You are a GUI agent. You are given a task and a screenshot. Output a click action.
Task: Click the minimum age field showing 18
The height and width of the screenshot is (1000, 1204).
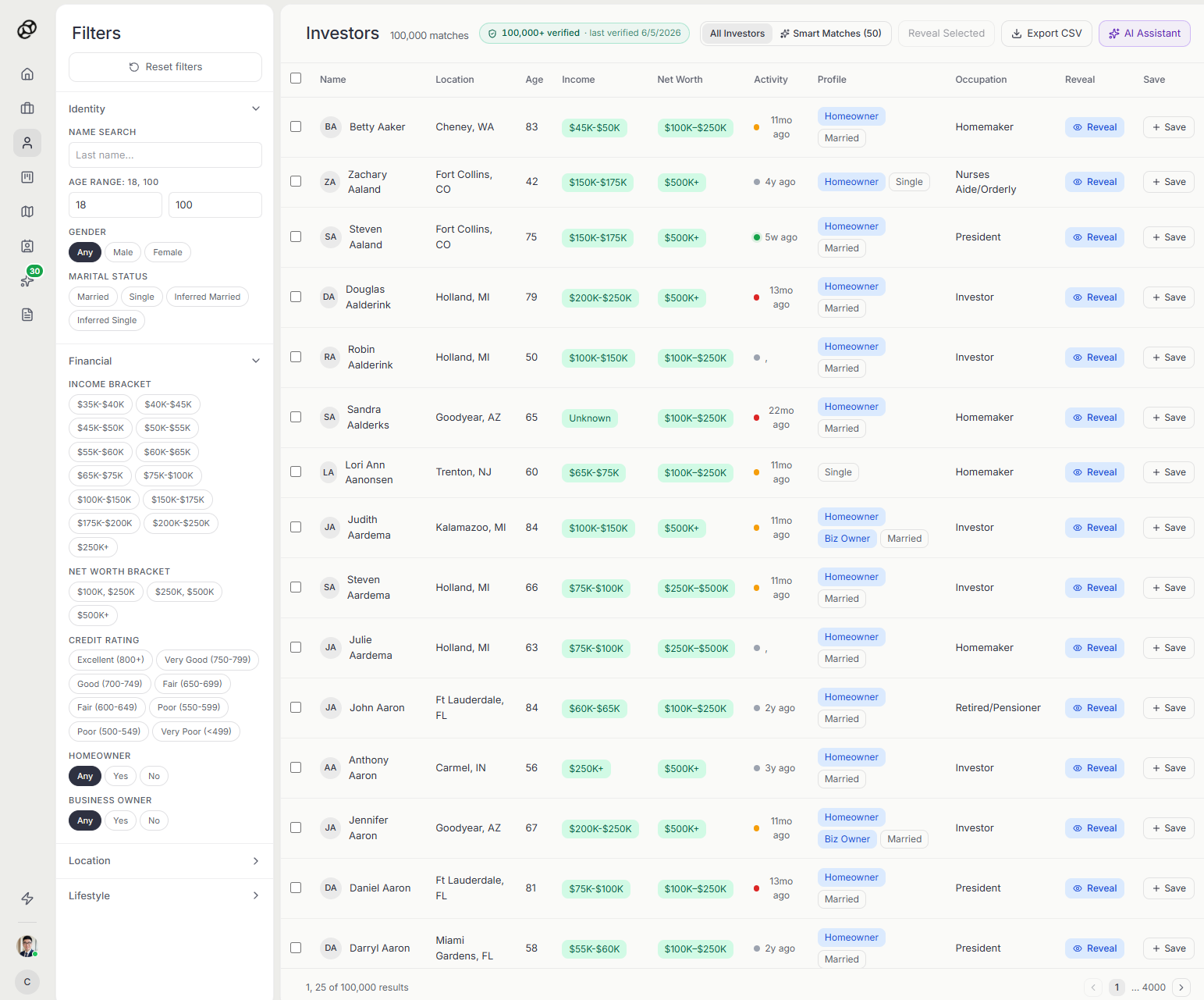pyautogui.click(x=115, y=205)
